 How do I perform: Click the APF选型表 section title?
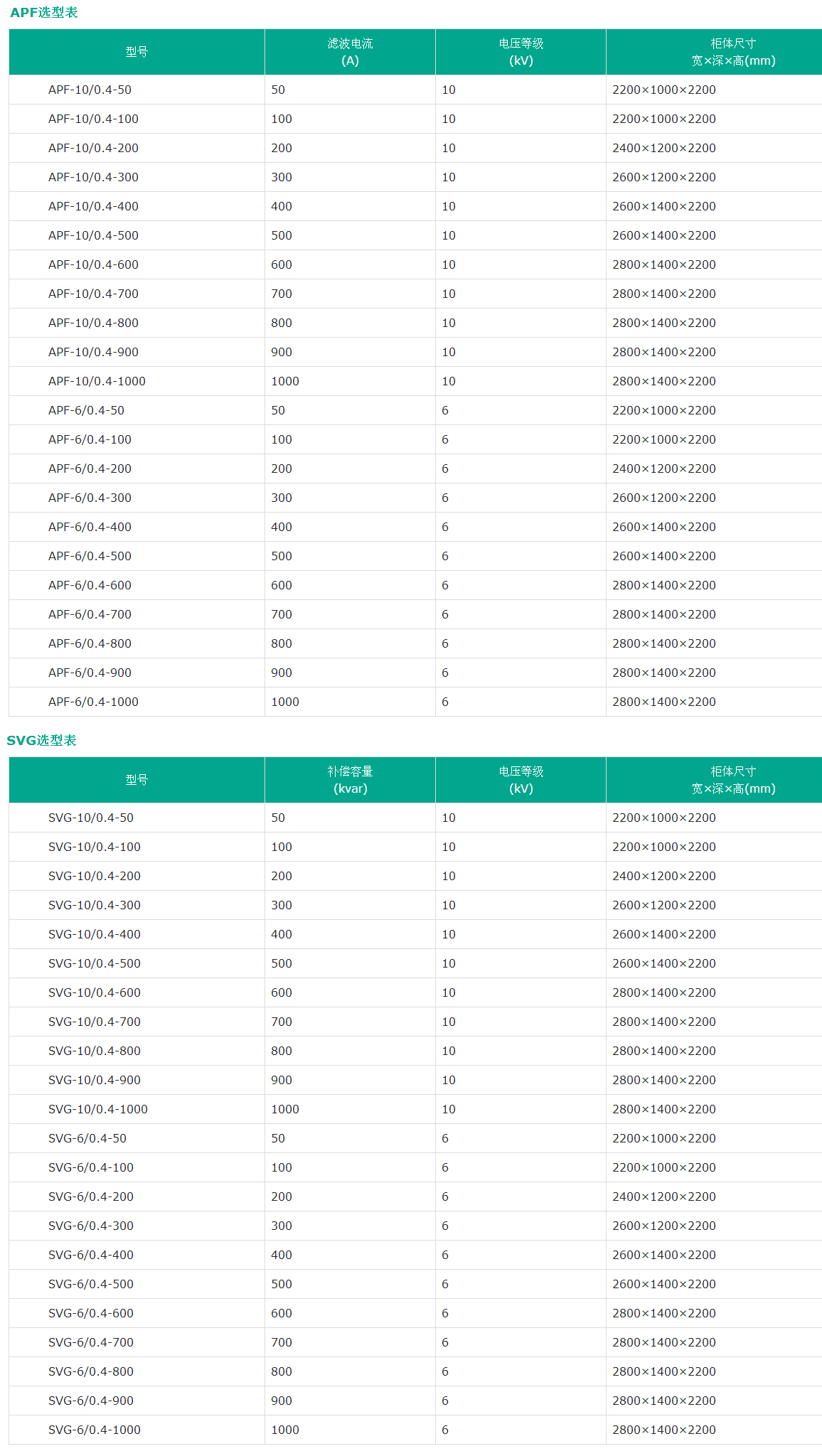(44, 13)
